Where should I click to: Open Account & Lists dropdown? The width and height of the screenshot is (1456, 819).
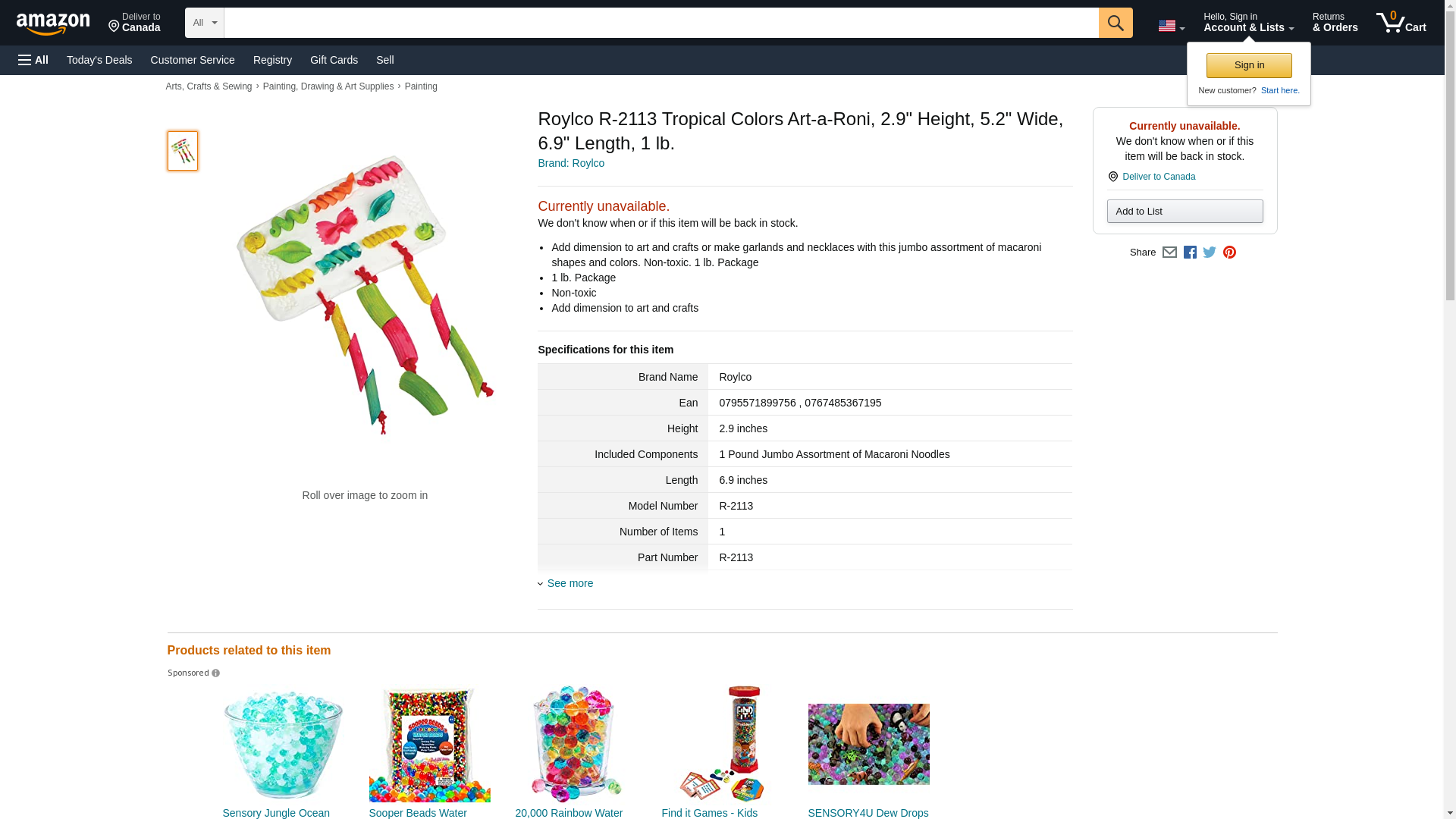click(x=1248, y=22)
